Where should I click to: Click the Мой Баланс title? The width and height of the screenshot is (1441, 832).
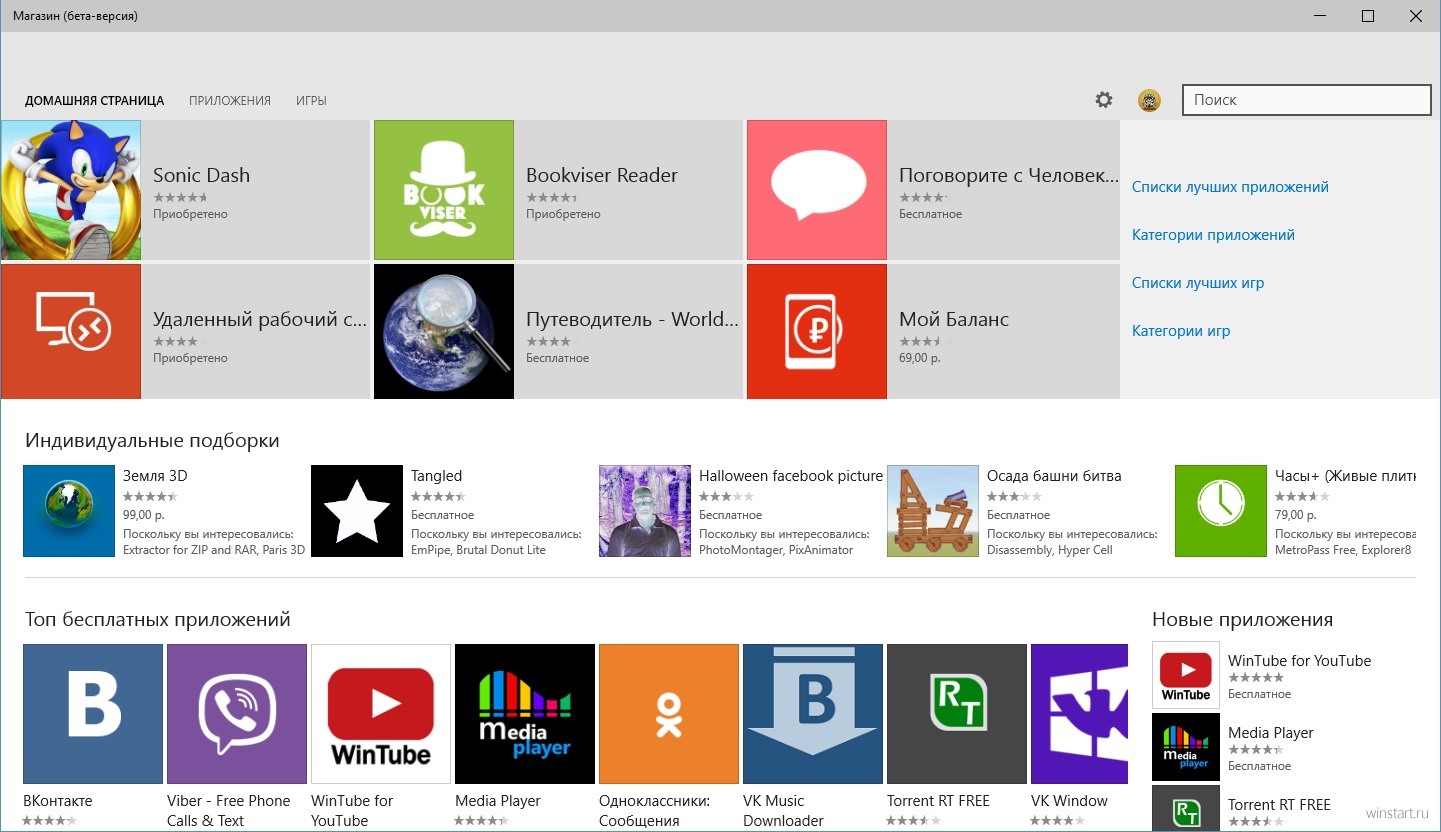pos(954,320)
